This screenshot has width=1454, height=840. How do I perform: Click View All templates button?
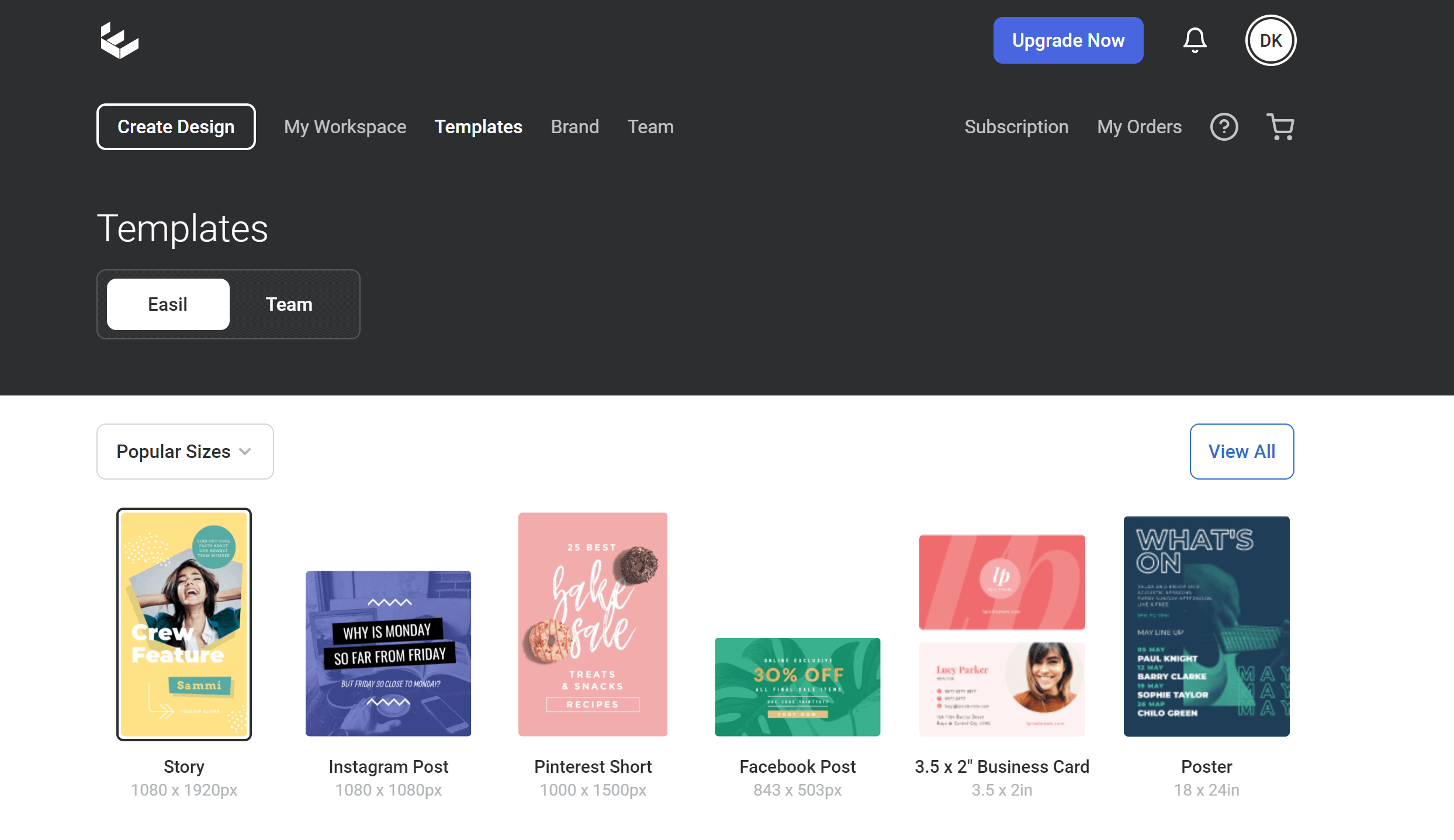tap(1241, 452)
